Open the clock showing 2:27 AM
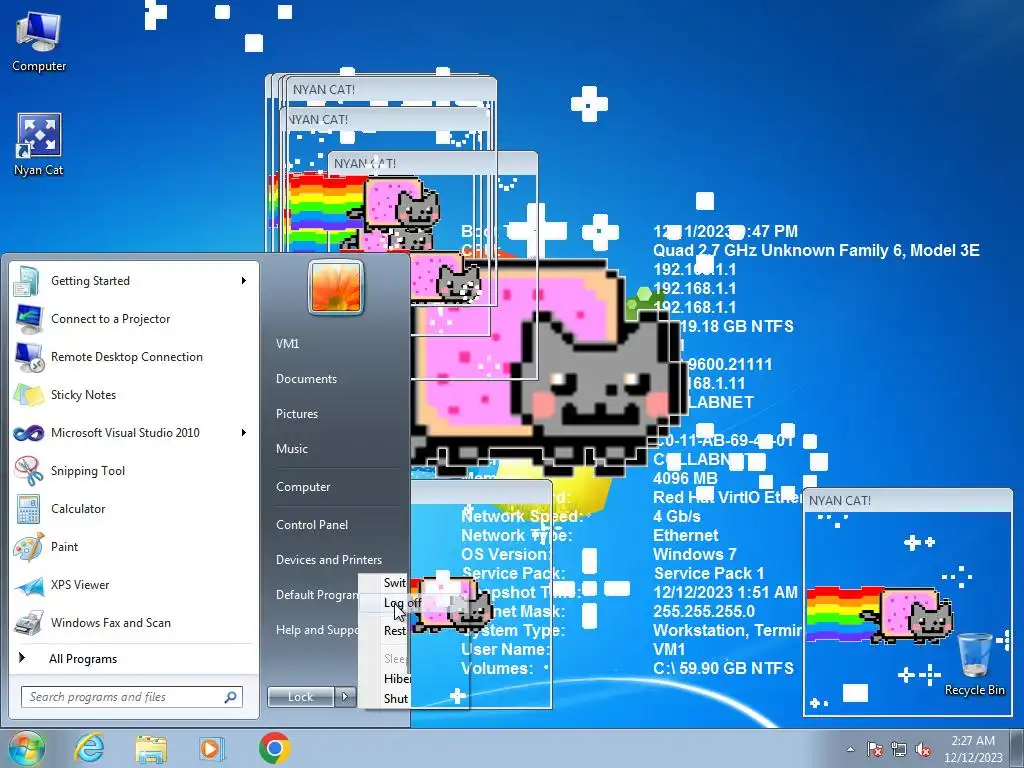Image resolution: width=1024 pixels, height=768 pixels. [973, 748]
